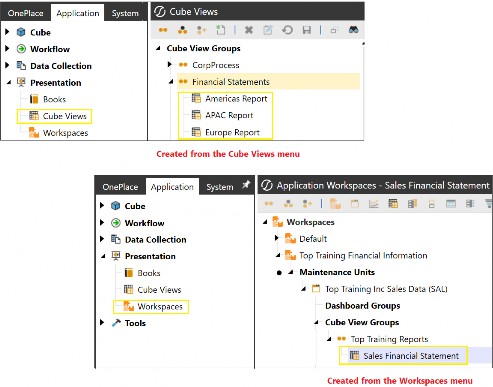The width and height of the screenshot is (493, 387).
Task: Switch to OnePlace tab in upper navigation pane
Action: coord(26,13)
